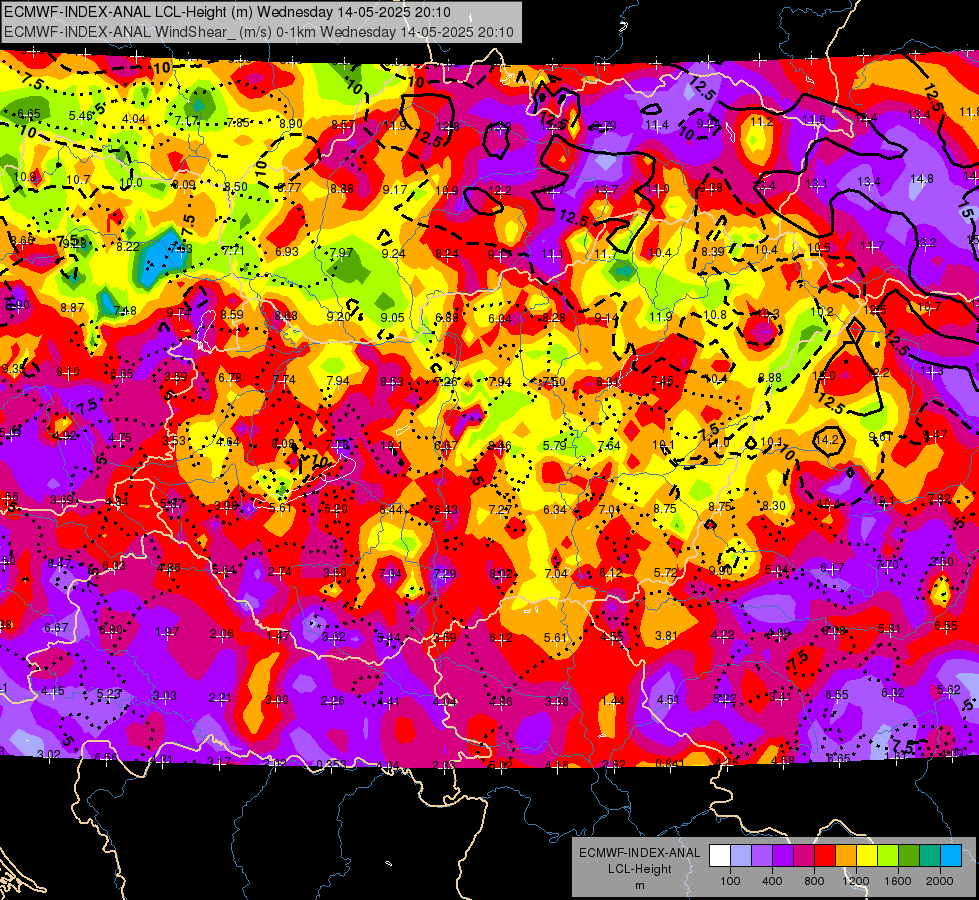This screenshot has width=979, height=900.
Task: Click the grid value 8.30
Action: [774, 506]
